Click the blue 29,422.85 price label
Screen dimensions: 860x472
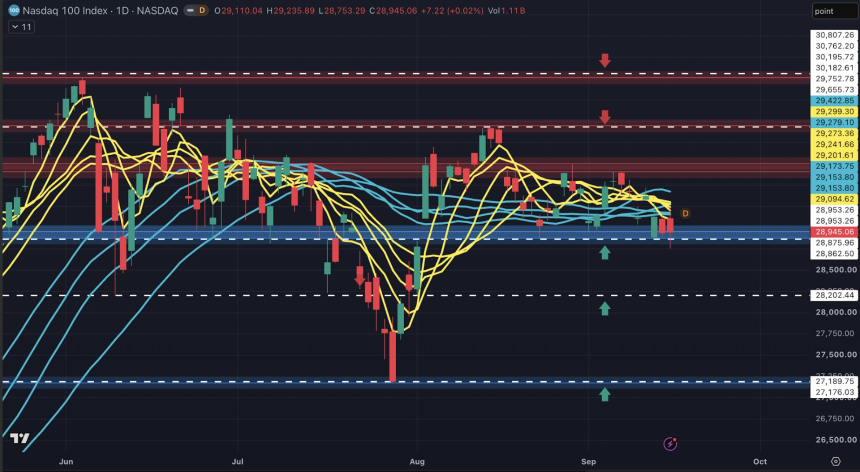[x=834, y=100]
